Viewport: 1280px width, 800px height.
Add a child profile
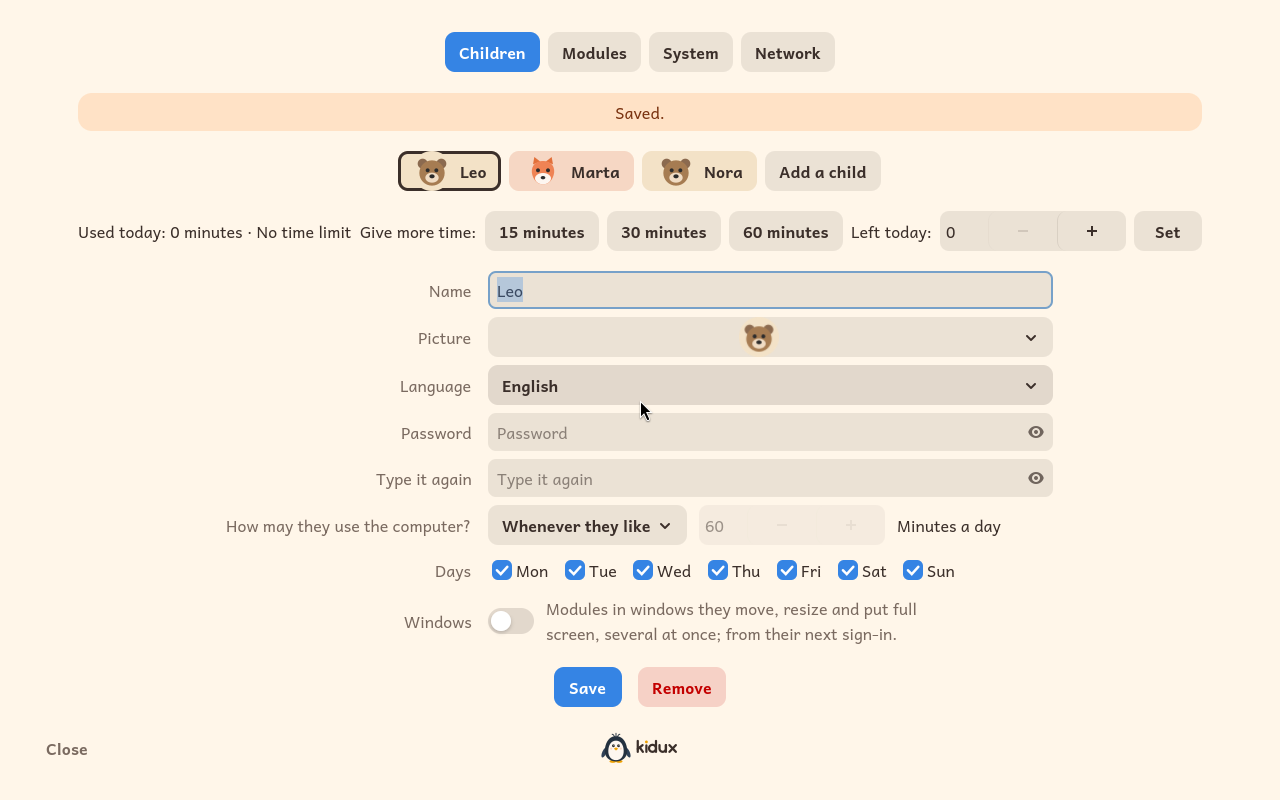[x=823, y=171]
